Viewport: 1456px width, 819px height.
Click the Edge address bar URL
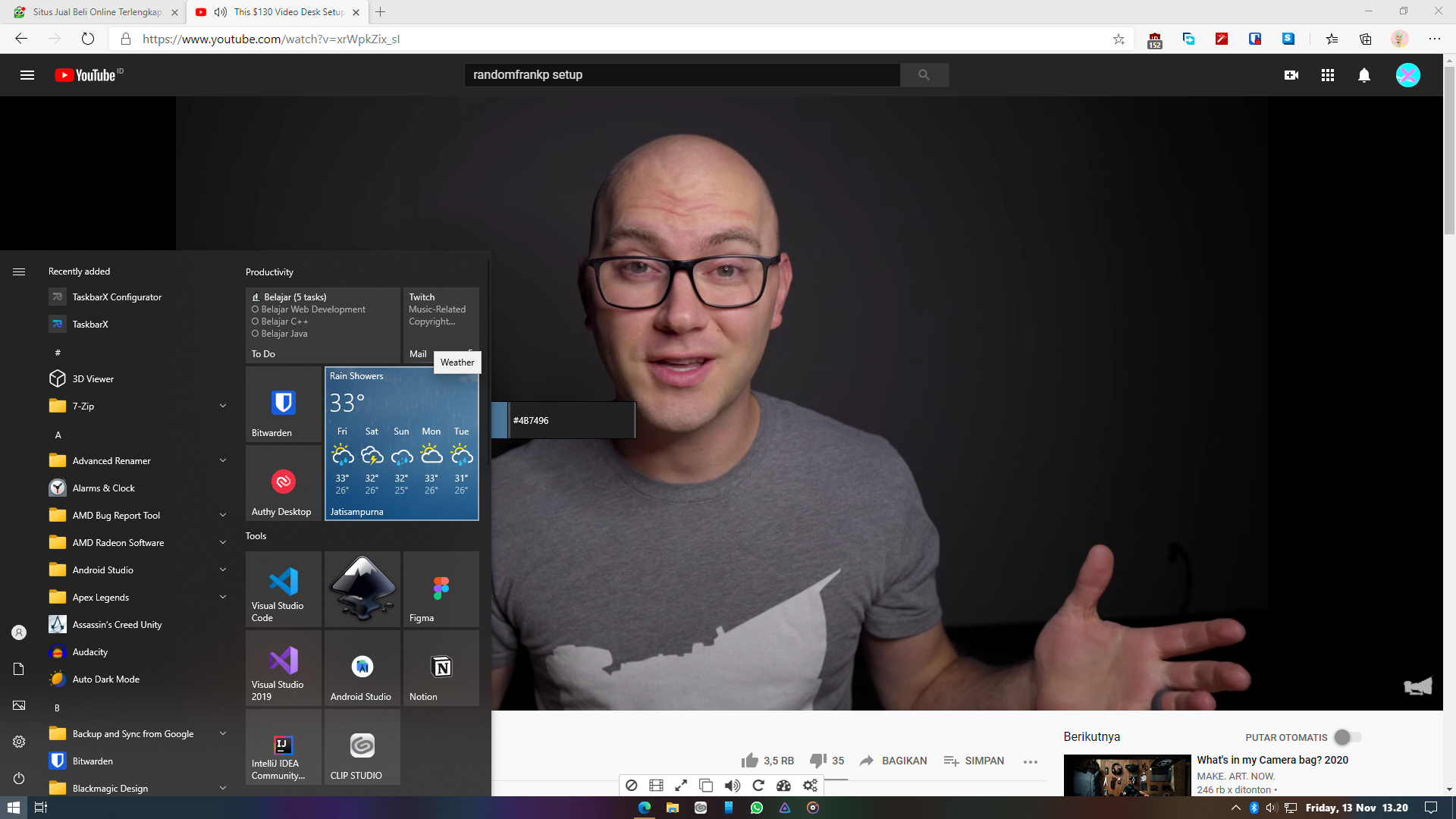point(271,39)
